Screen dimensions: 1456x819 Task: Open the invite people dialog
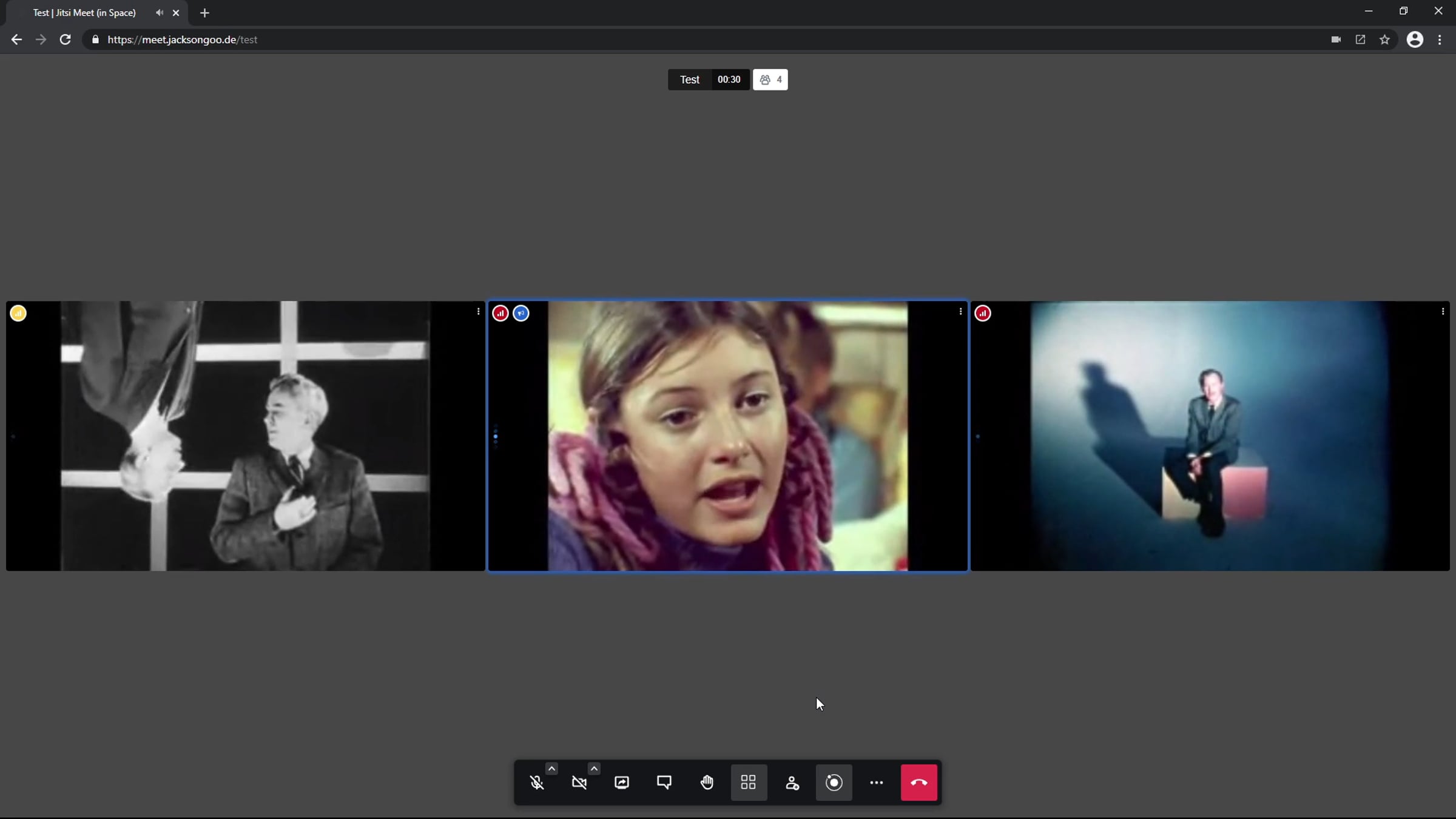pyautogui.click(x=792, y=783)
